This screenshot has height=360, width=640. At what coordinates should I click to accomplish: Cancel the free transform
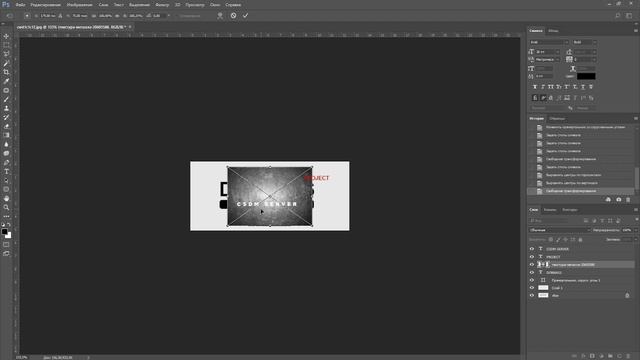pyautogui.click(x=233, y=16)
